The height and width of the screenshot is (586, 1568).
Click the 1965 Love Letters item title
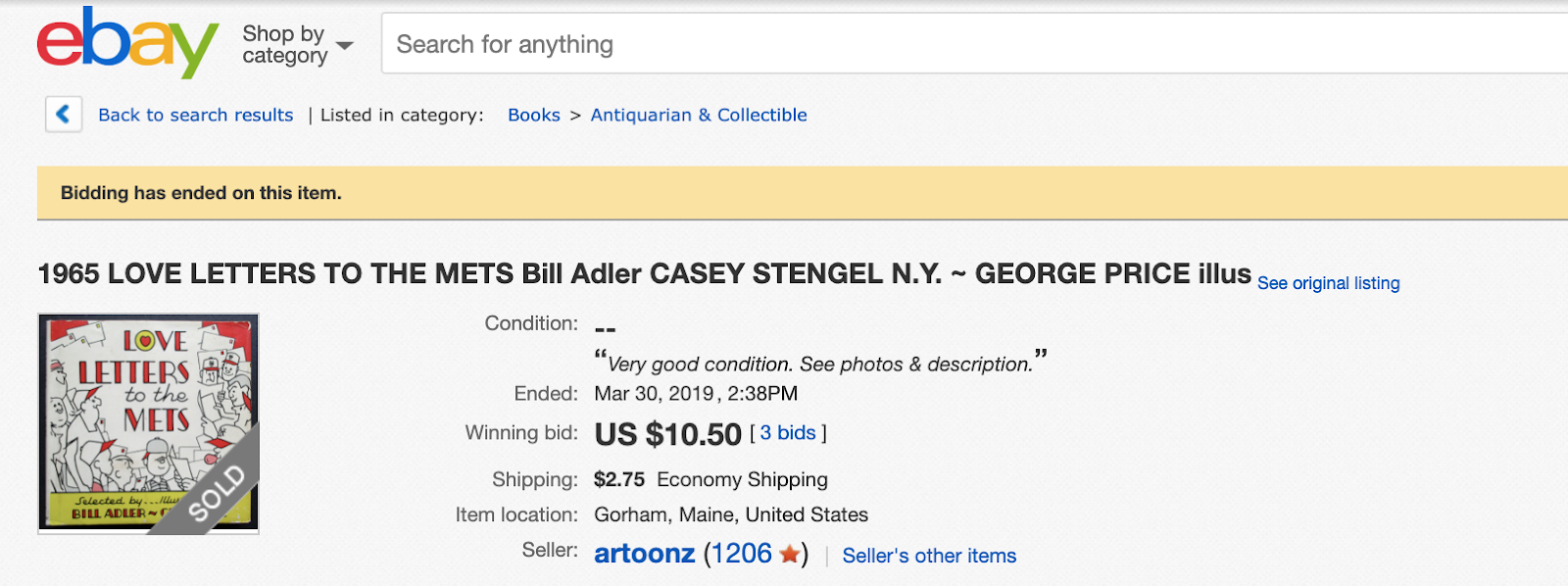pos(644,273)
